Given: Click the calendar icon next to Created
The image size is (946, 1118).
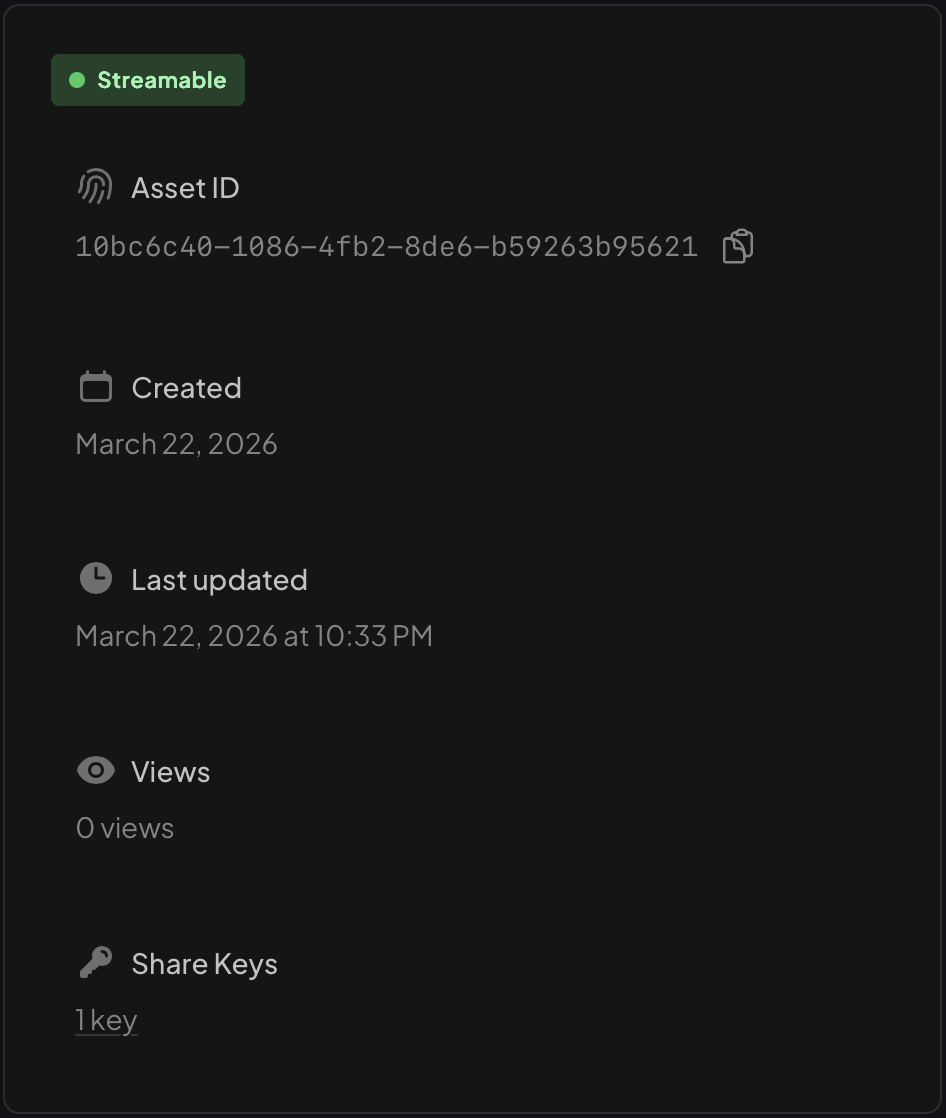Looking at the screenshot, I should [95, 386].
